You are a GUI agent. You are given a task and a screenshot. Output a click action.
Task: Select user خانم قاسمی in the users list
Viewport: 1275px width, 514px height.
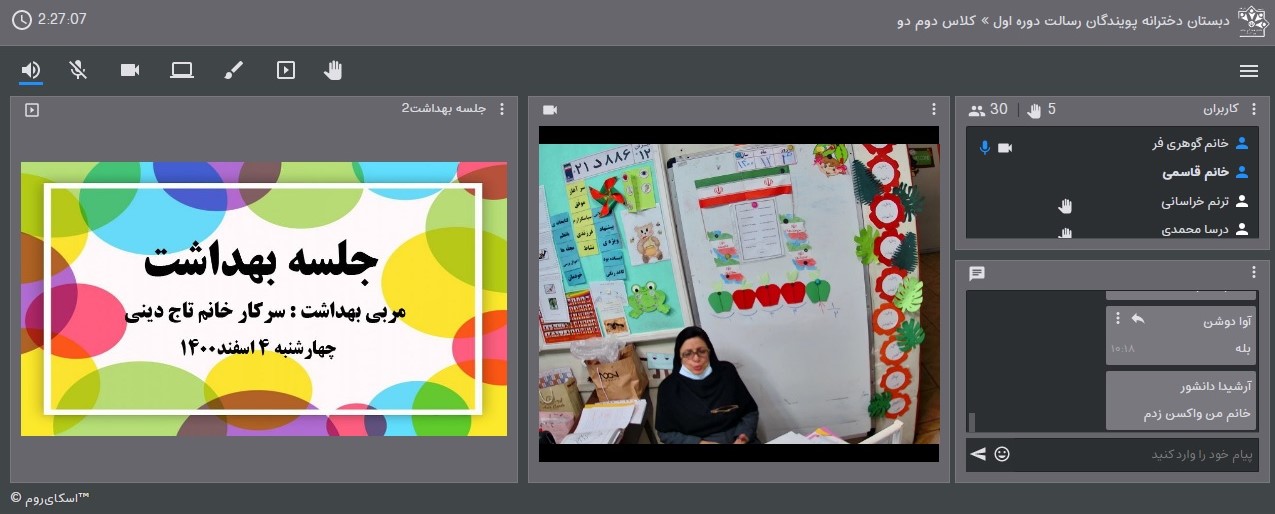tap(1194, 172)
